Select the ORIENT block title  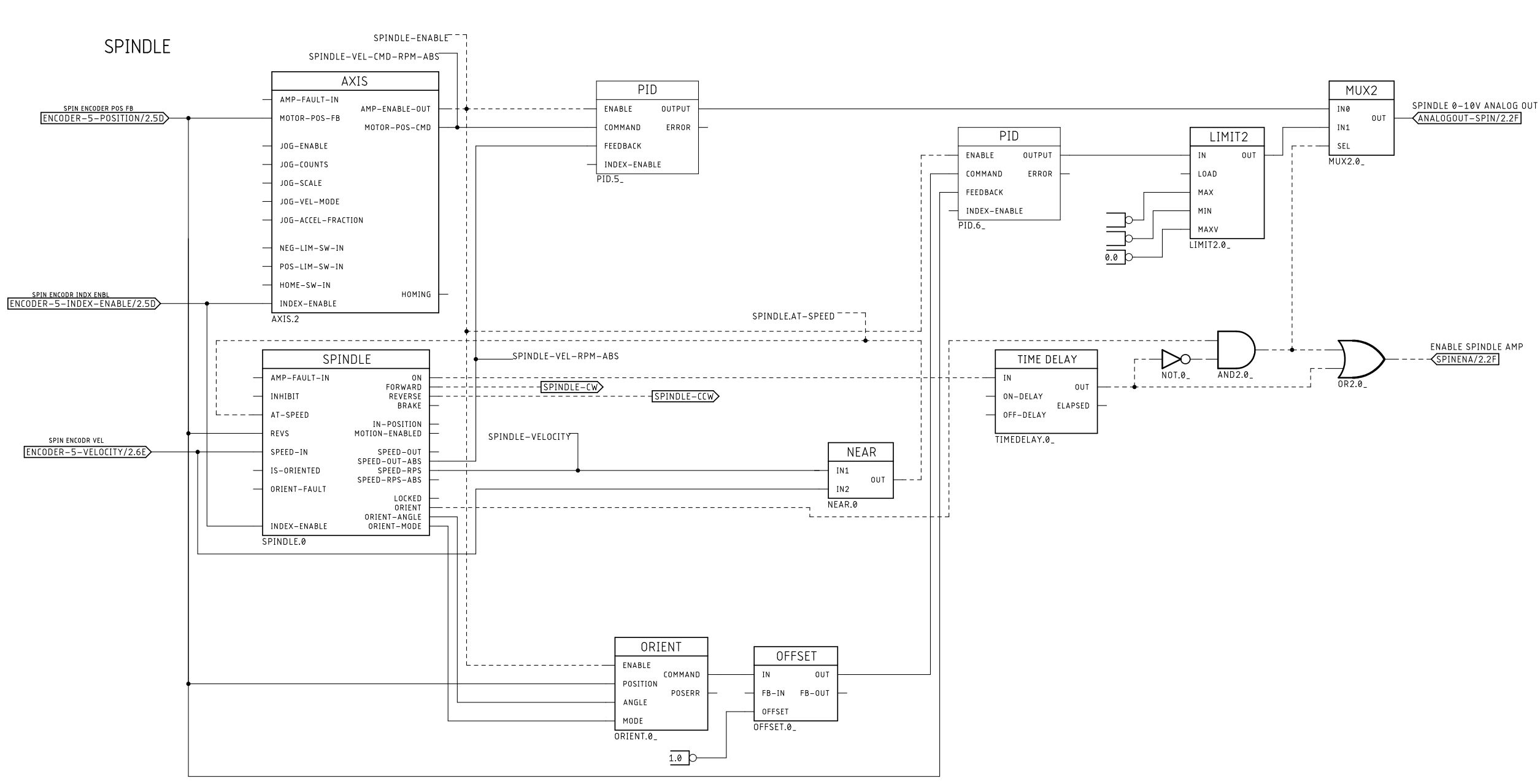coord(661,647)
